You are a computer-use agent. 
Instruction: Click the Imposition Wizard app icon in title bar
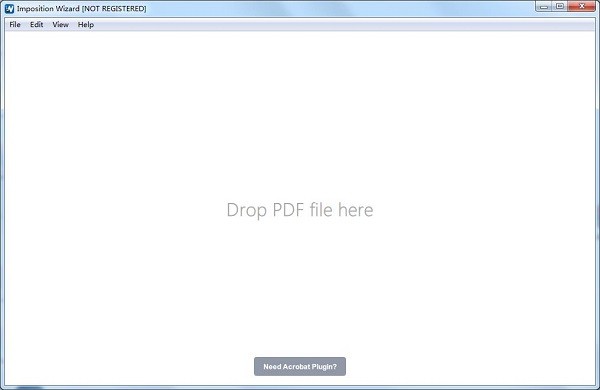pyautogui.click(x=10, y=8)
